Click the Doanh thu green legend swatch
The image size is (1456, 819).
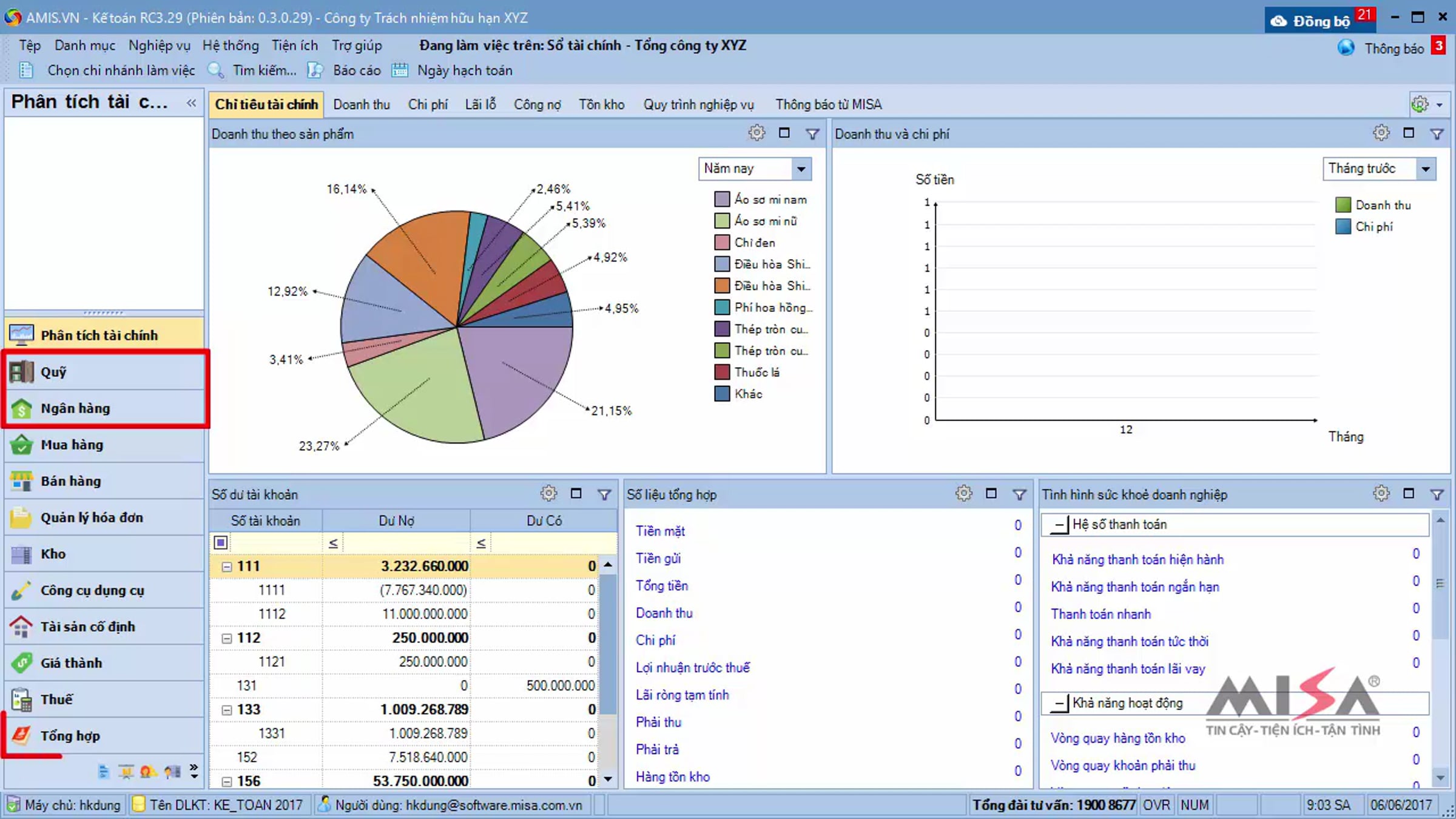[1343, 205]
